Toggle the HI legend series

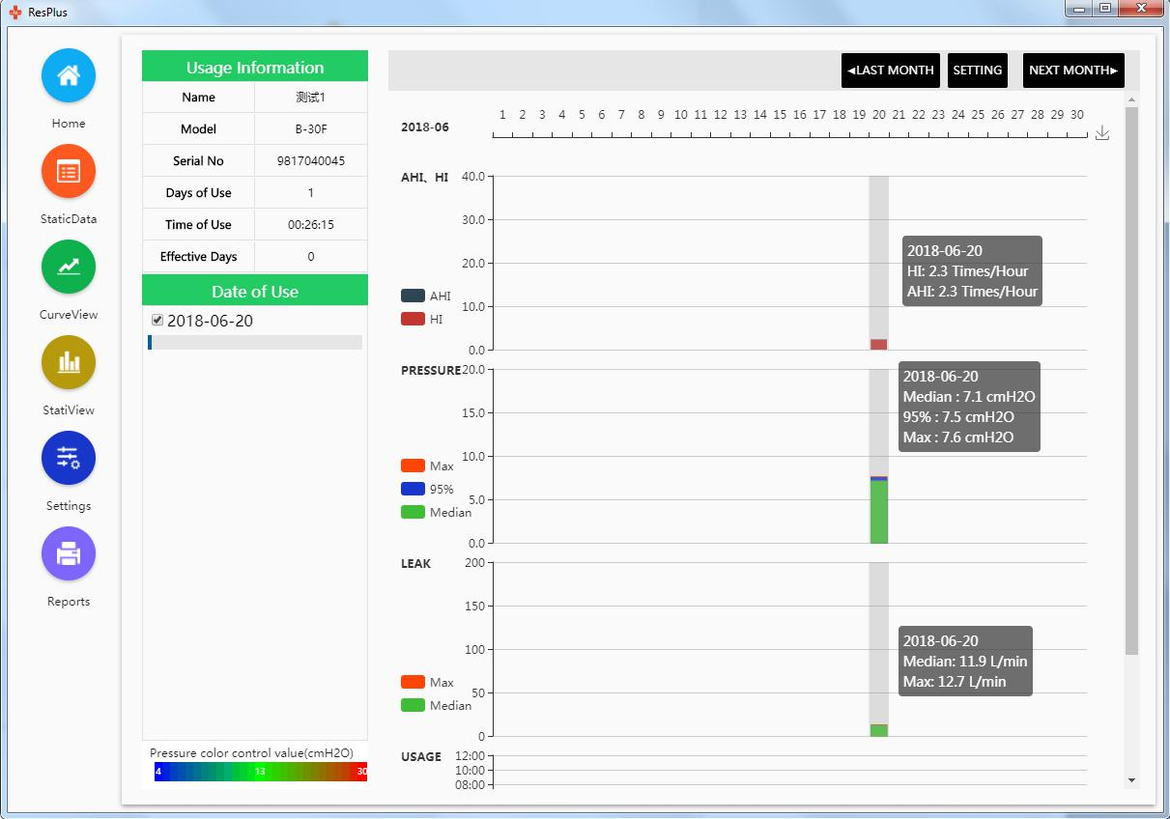[x=413, y=319]
